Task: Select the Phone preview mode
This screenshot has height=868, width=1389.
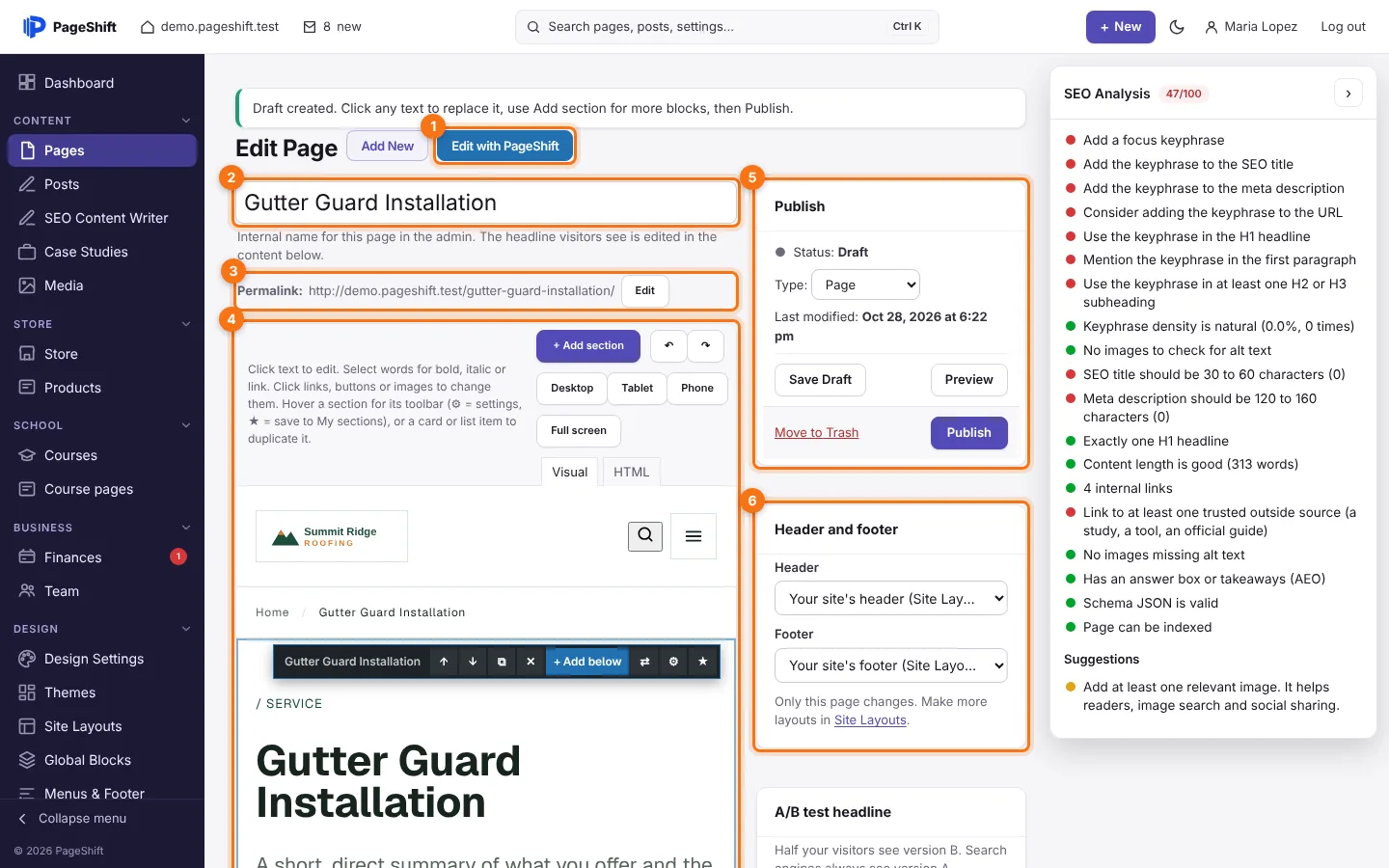Action: pos(697,388)
